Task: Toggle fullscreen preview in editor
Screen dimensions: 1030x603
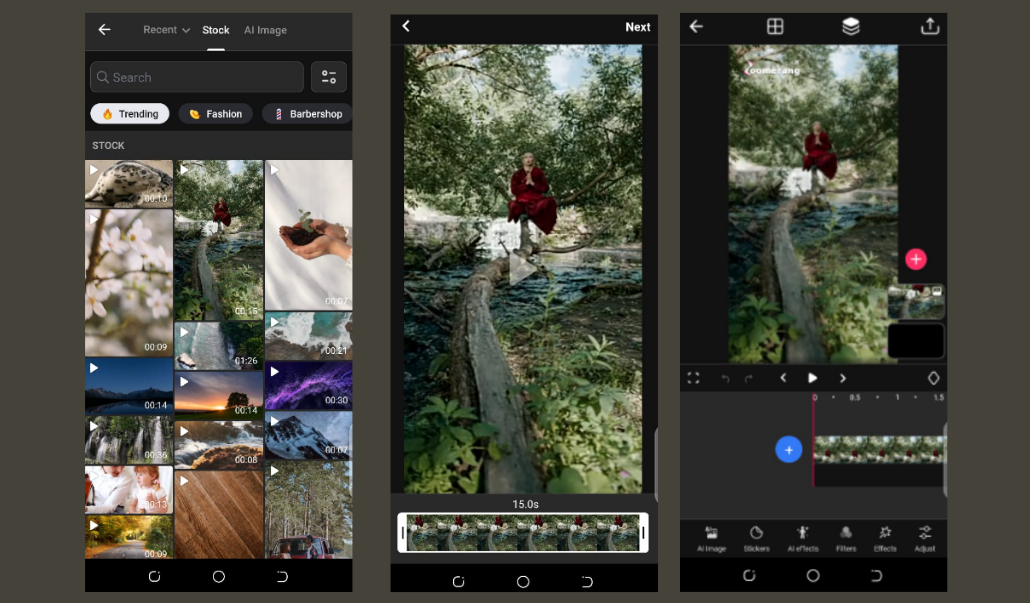Action: coord(693,378)
